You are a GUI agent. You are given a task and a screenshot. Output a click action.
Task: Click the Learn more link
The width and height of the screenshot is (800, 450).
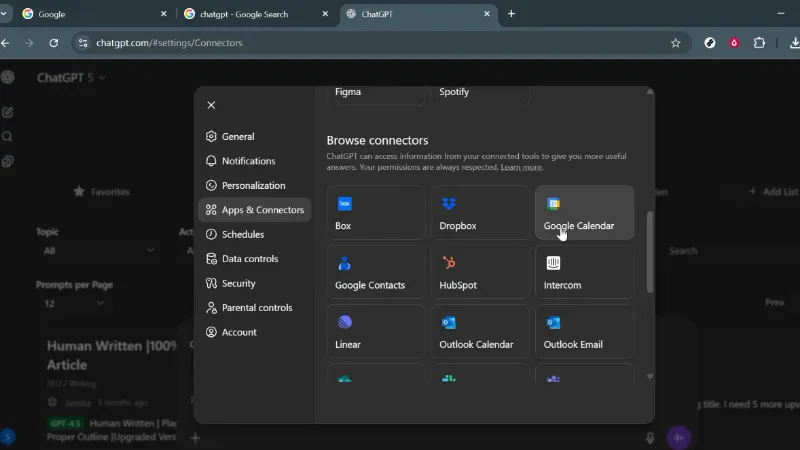point(521,167)
